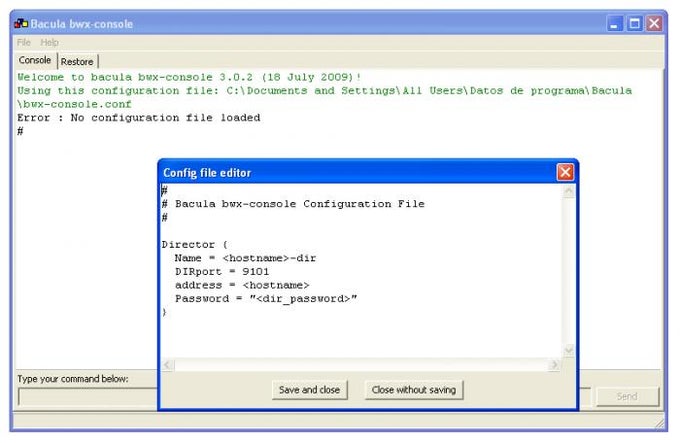Close the Config file editor dialog
The height and width of the screenshot is (443, 680).
click(565, 172)
